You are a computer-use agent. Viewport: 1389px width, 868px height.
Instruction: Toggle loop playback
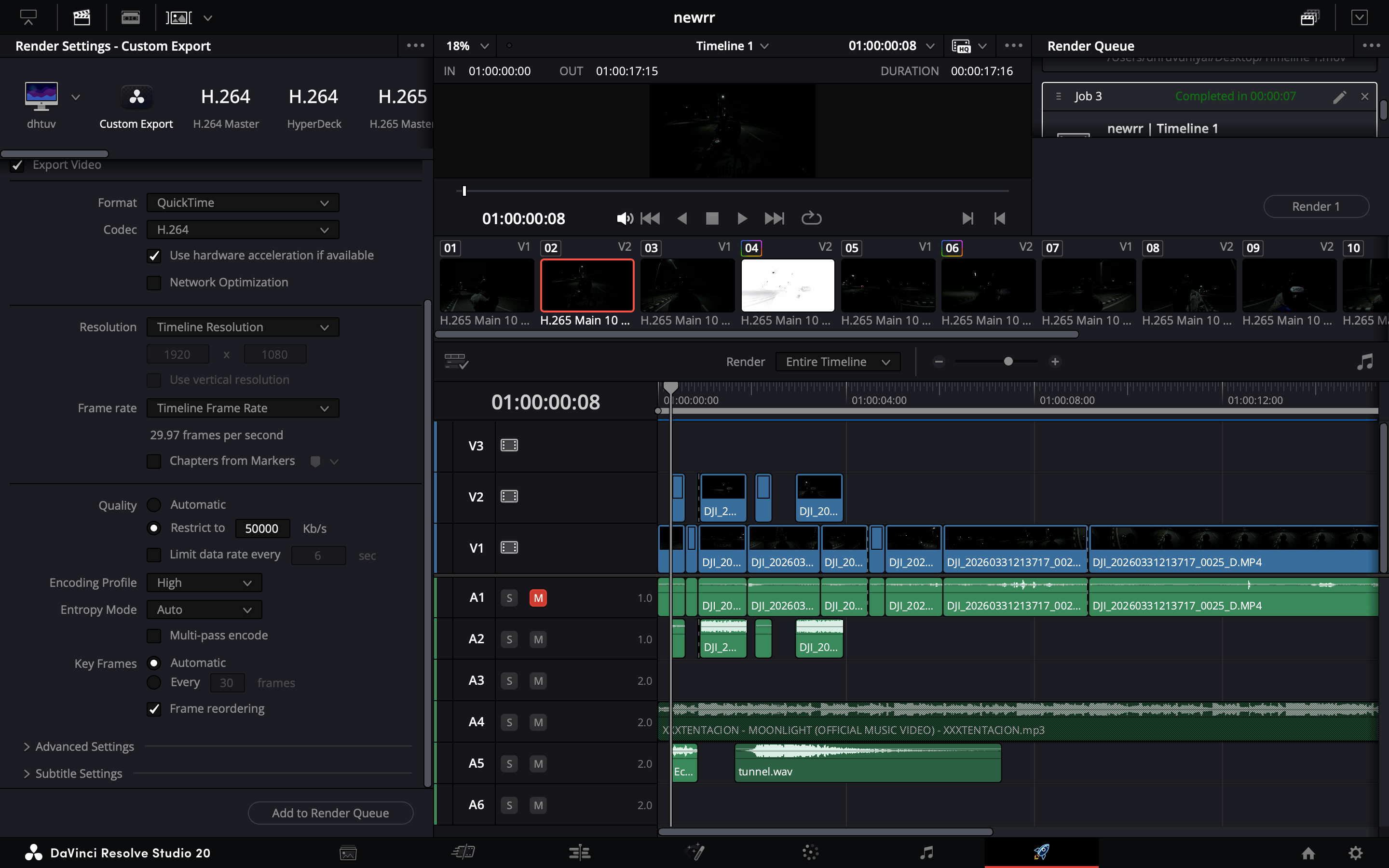click(x=811, y=218)
